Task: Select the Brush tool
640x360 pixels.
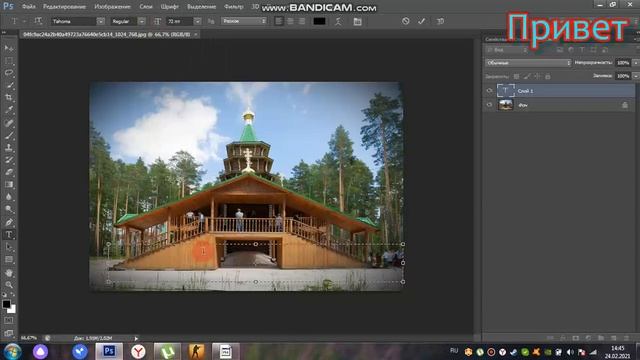Action: (x=9, y=135)
